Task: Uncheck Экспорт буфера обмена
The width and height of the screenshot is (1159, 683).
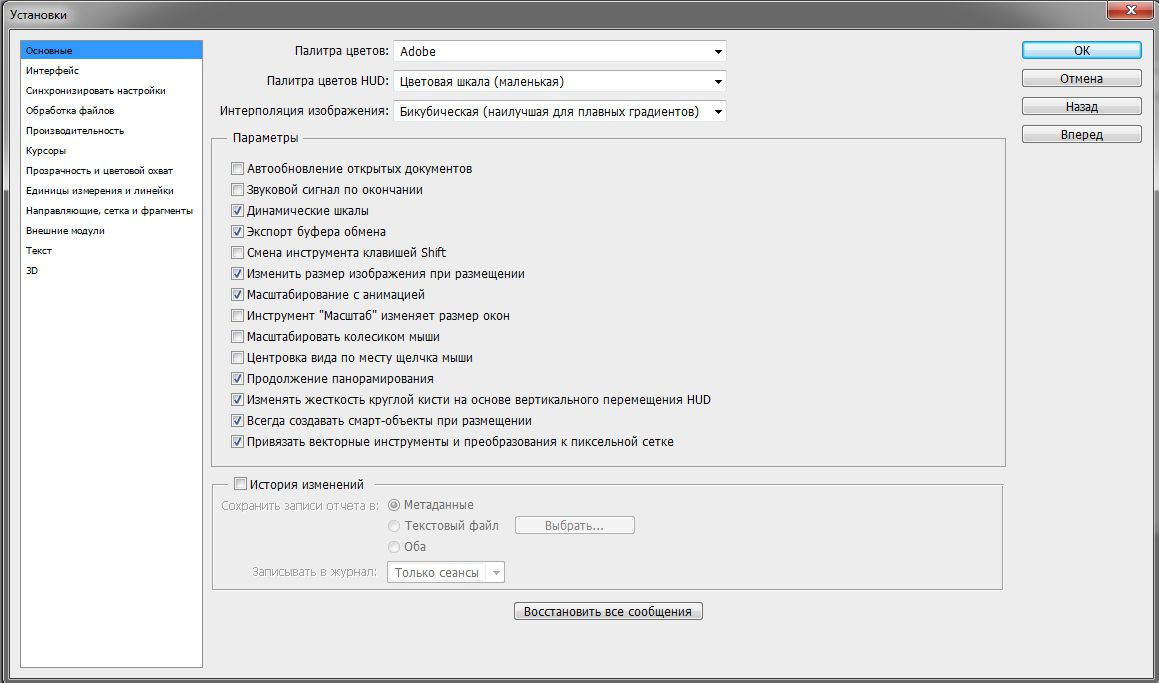Action: pos(238,232)
